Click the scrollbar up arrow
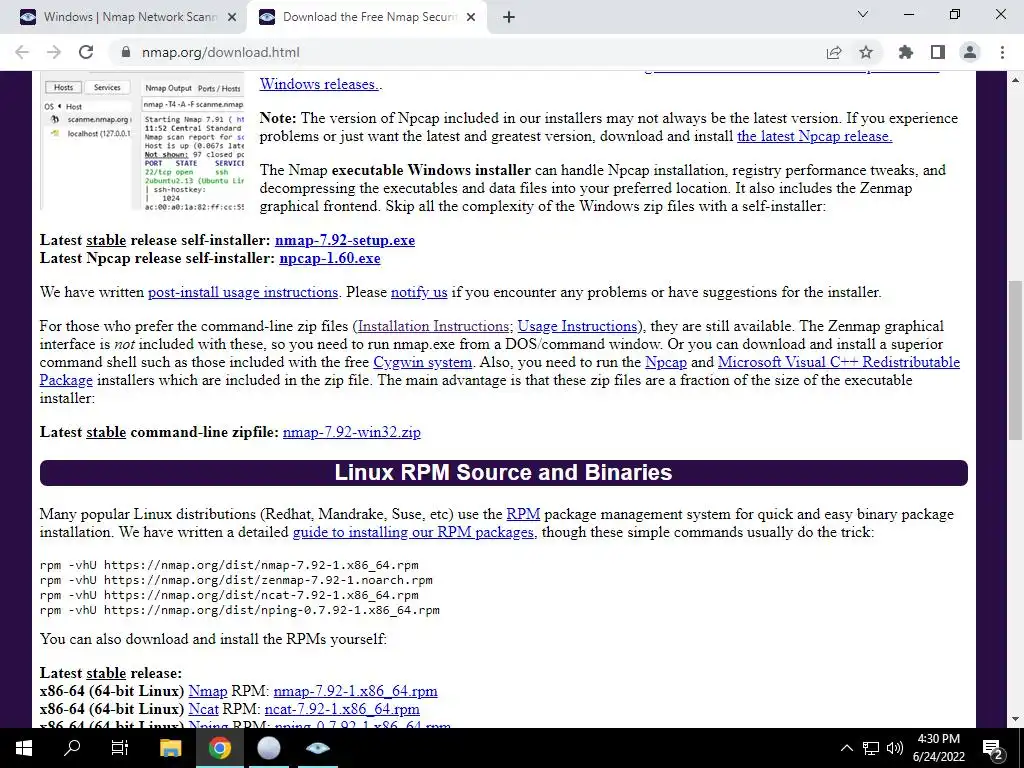1024x768 pixels. click(x=1015, y=80)
